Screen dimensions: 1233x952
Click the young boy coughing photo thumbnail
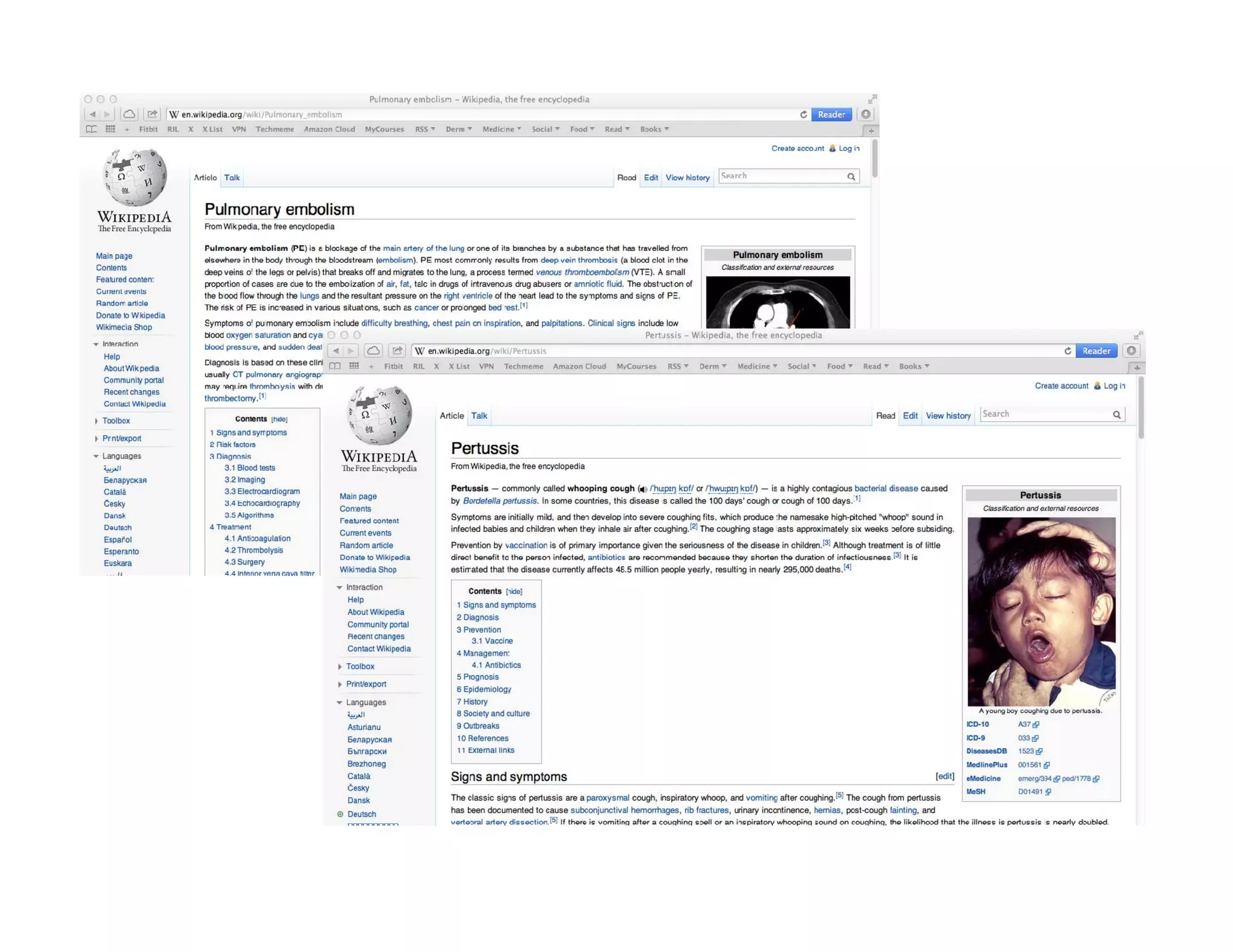click(1041, 611)
